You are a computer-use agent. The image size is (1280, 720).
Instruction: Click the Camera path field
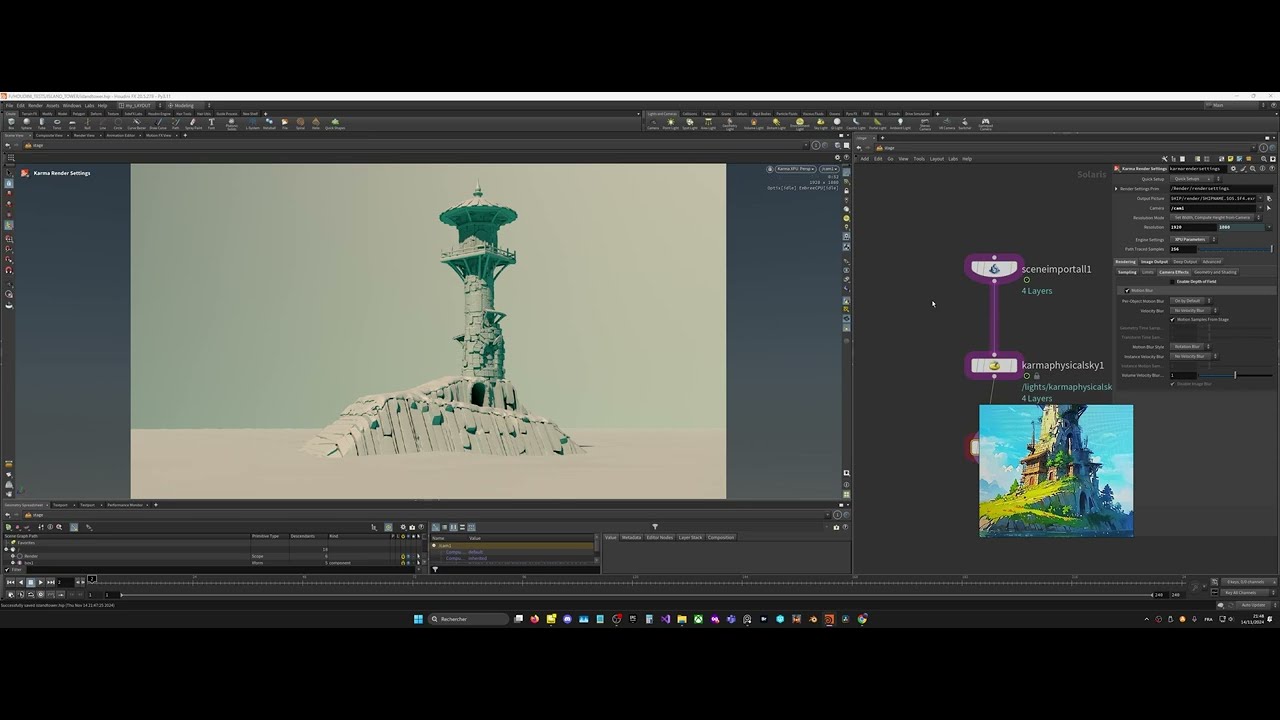pos(1213,208)
